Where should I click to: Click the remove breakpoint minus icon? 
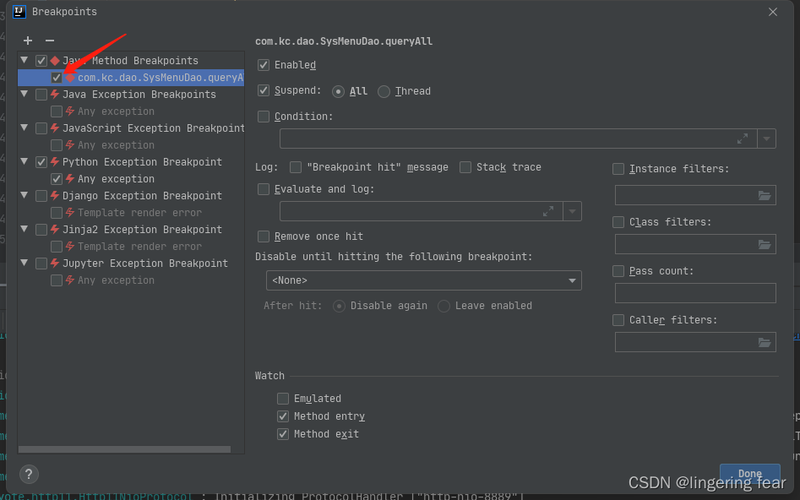coord(49,41)
